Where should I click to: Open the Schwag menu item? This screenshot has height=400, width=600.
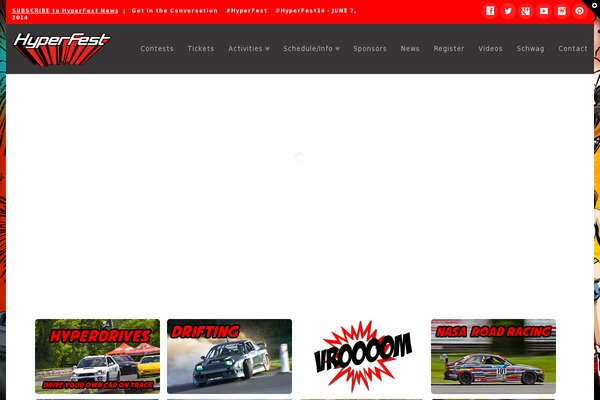530,49
